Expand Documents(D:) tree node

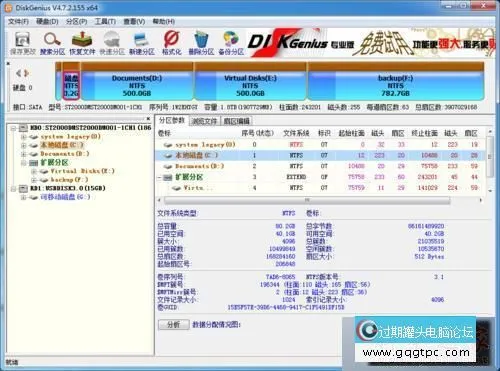tap(23, 154)
